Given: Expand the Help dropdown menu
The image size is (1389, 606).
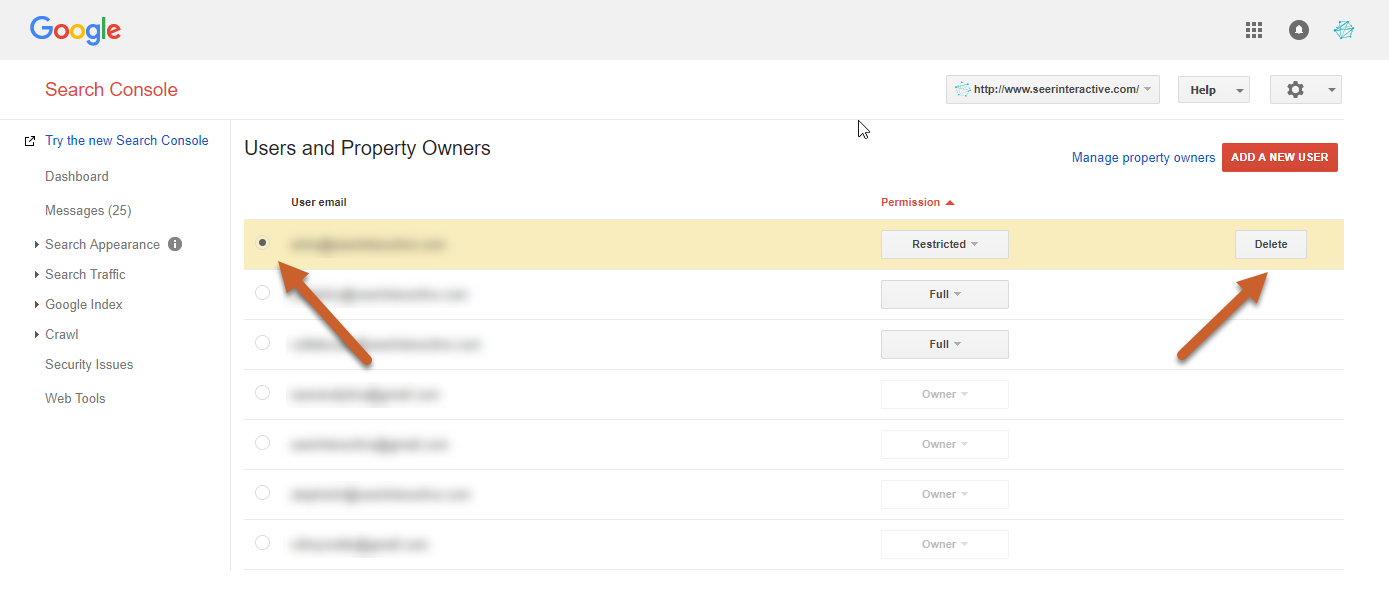Looking at the screenshot, I should (x=1213, y=90).
